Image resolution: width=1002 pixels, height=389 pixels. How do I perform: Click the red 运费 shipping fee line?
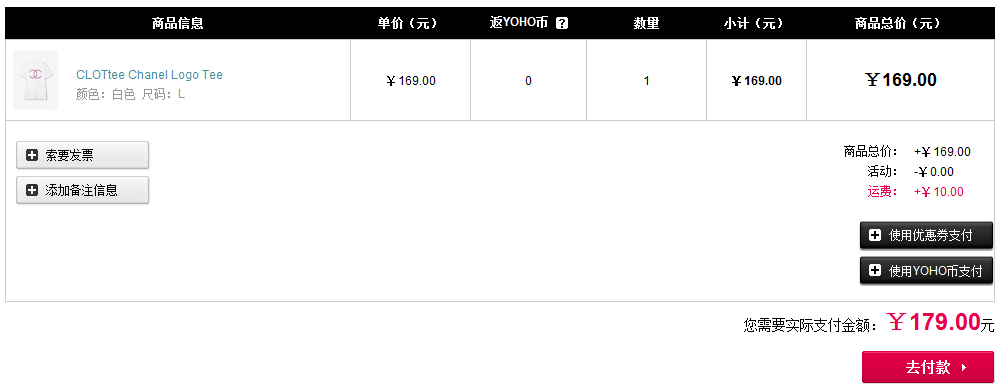(916, 192)
